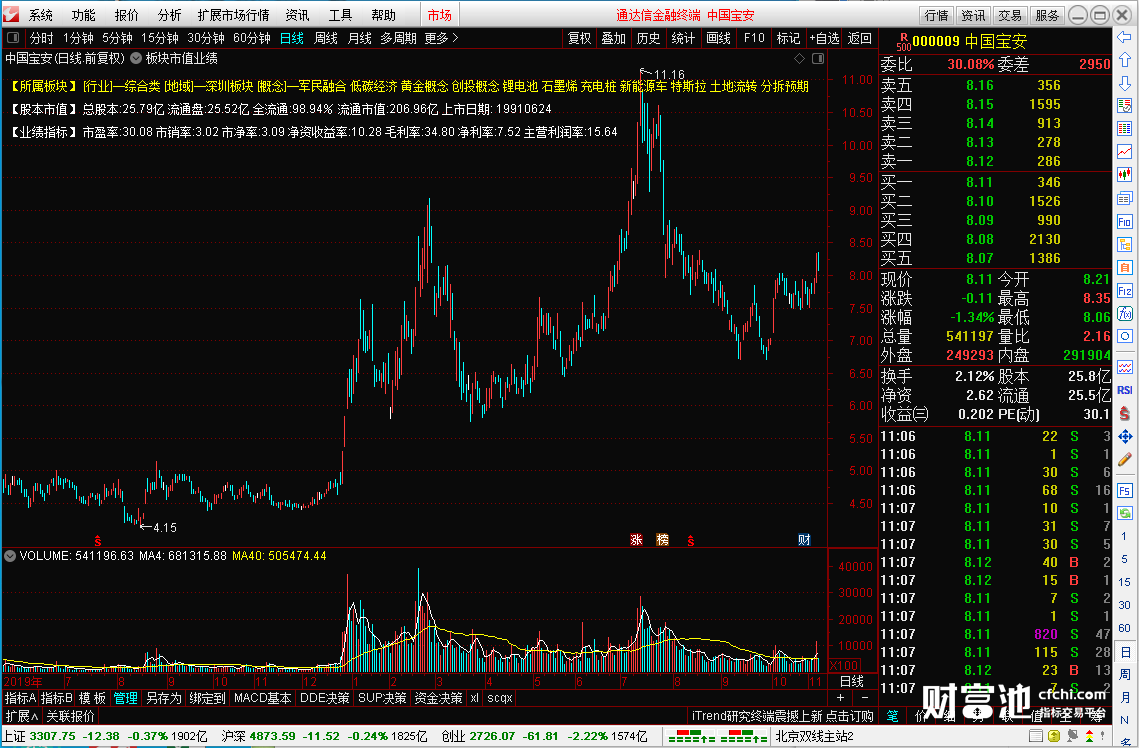Click the green refresh icon in sidebar
This screenshot has width=1139, height=748.
1124,513
